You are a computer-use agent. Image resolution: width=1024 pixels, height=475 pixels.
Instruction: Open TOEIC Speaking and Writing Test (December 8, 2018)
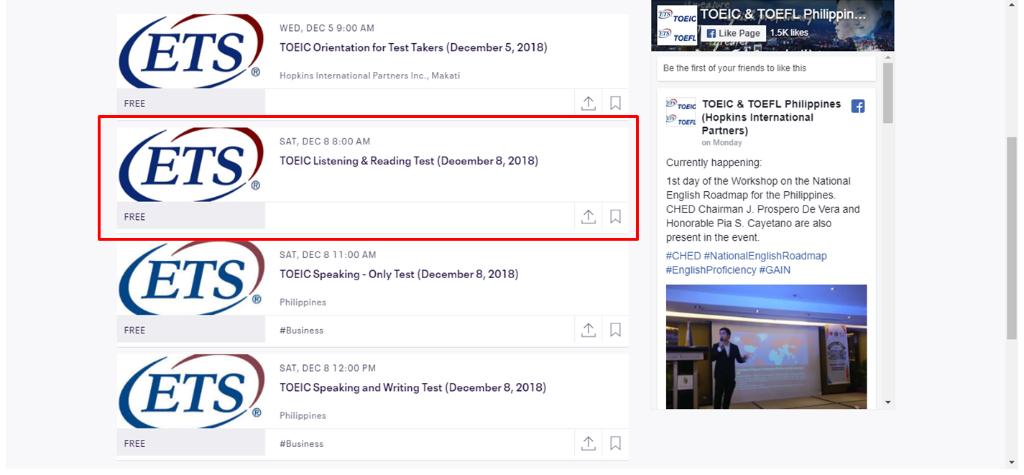tap(413, 387)
